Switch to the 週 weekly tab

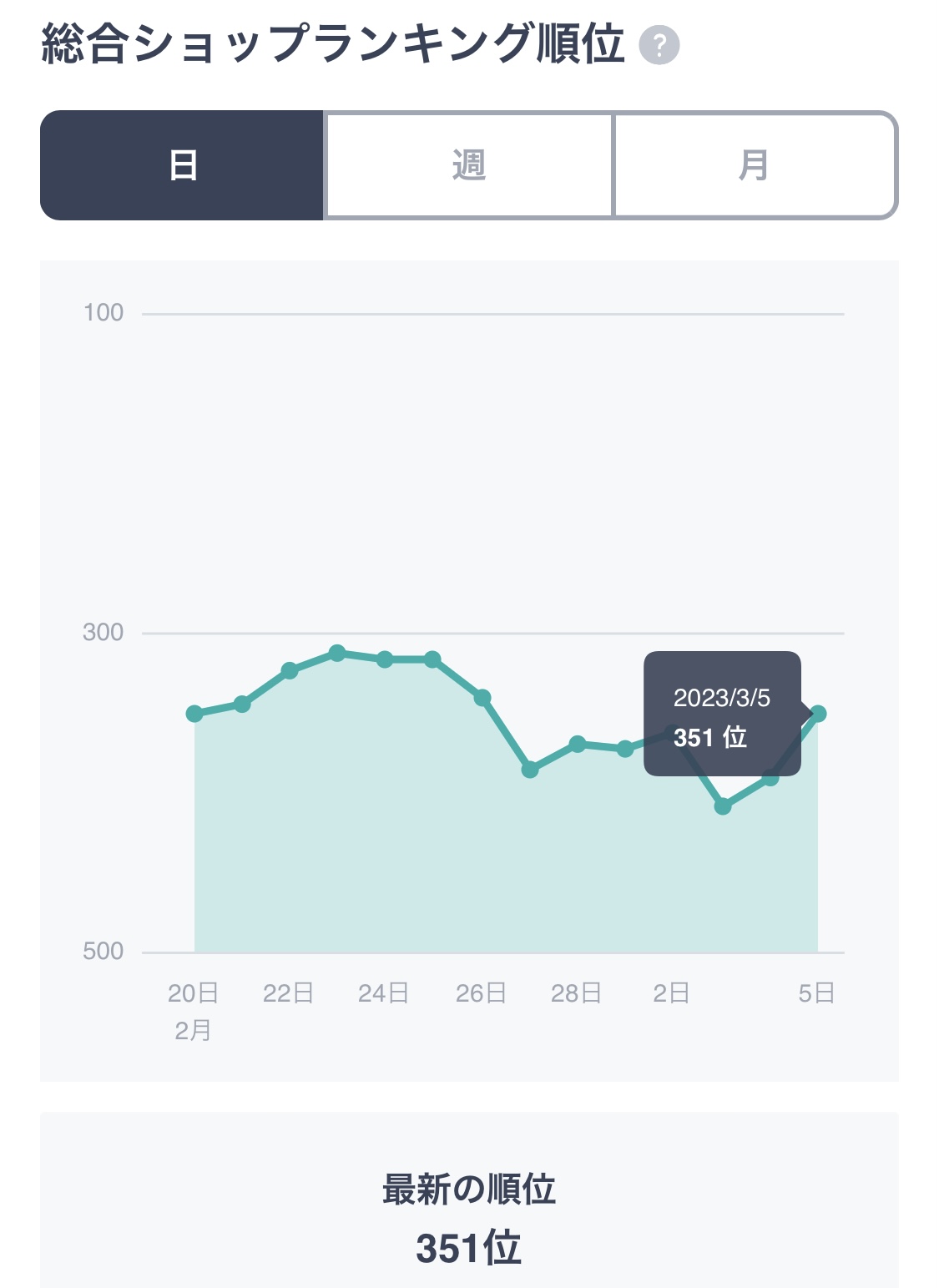click(x=468, y=165)
